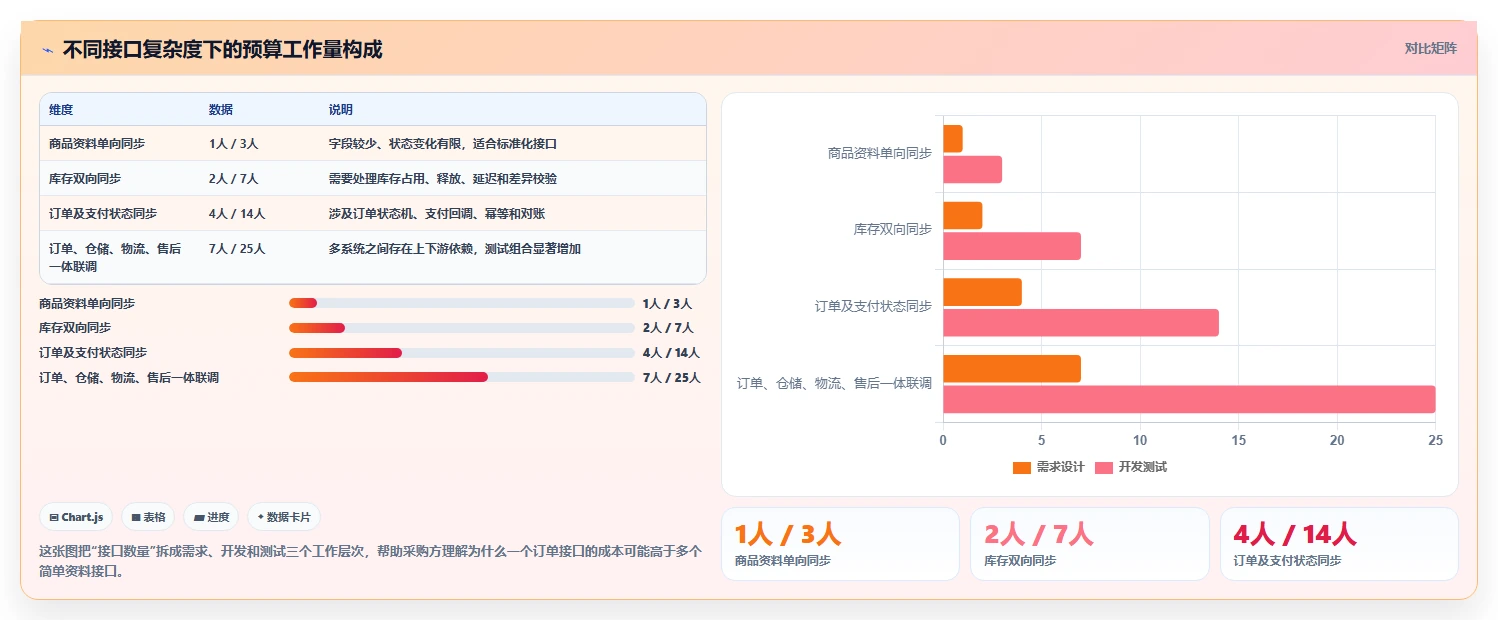Click pink chart bar for 一体联调

pos(1189,399)
